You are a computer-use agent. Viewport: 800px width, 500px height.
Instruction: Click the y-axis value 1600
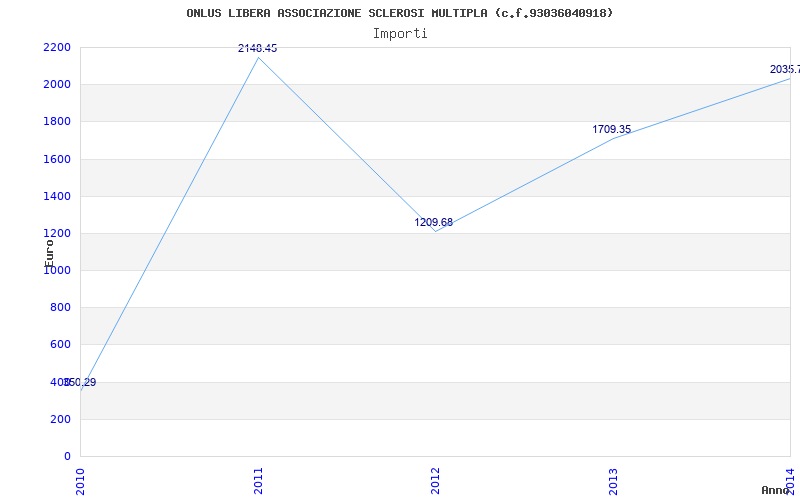57,159
